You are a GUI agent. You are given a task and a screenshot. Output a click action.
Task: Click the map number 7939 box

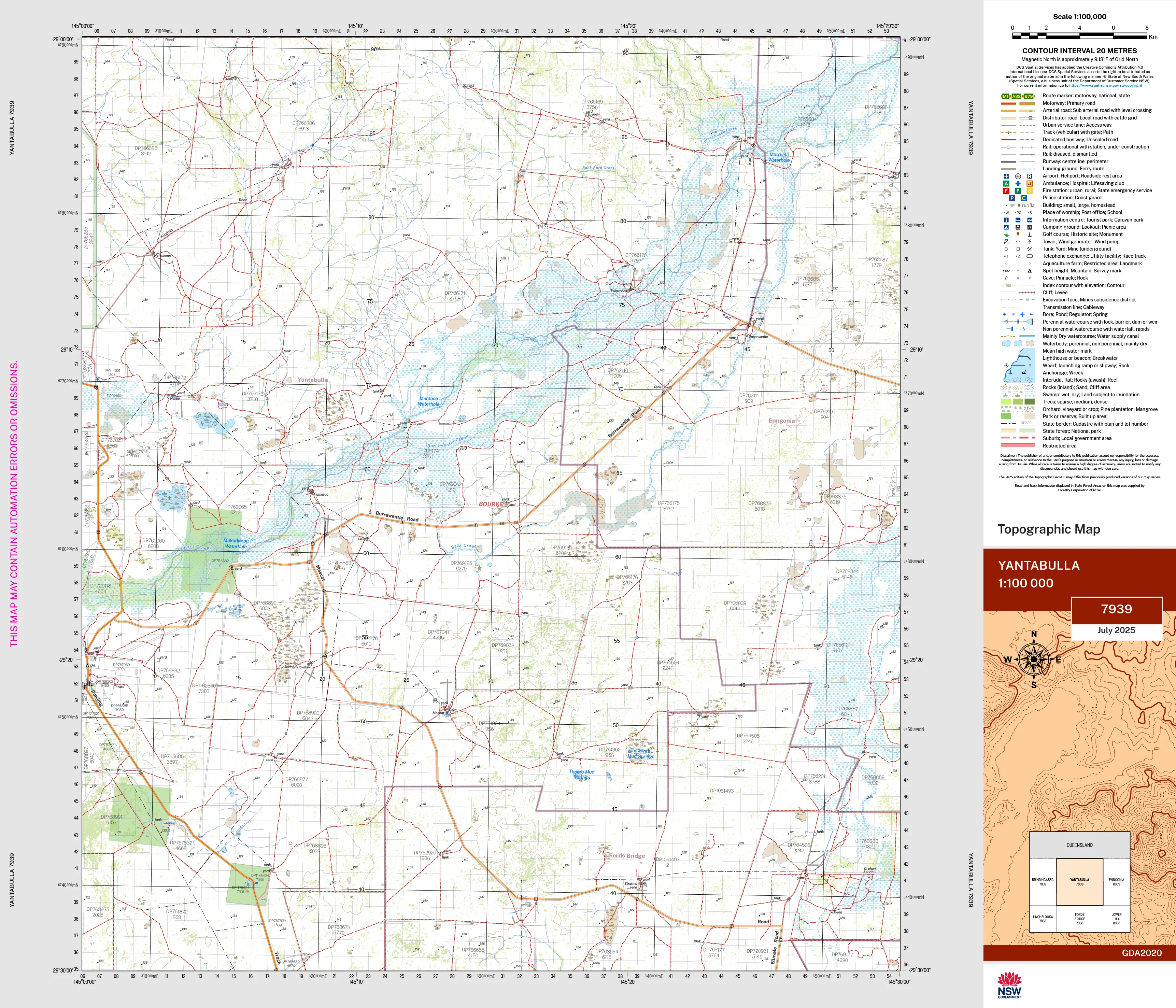[x=1116, y=610]
